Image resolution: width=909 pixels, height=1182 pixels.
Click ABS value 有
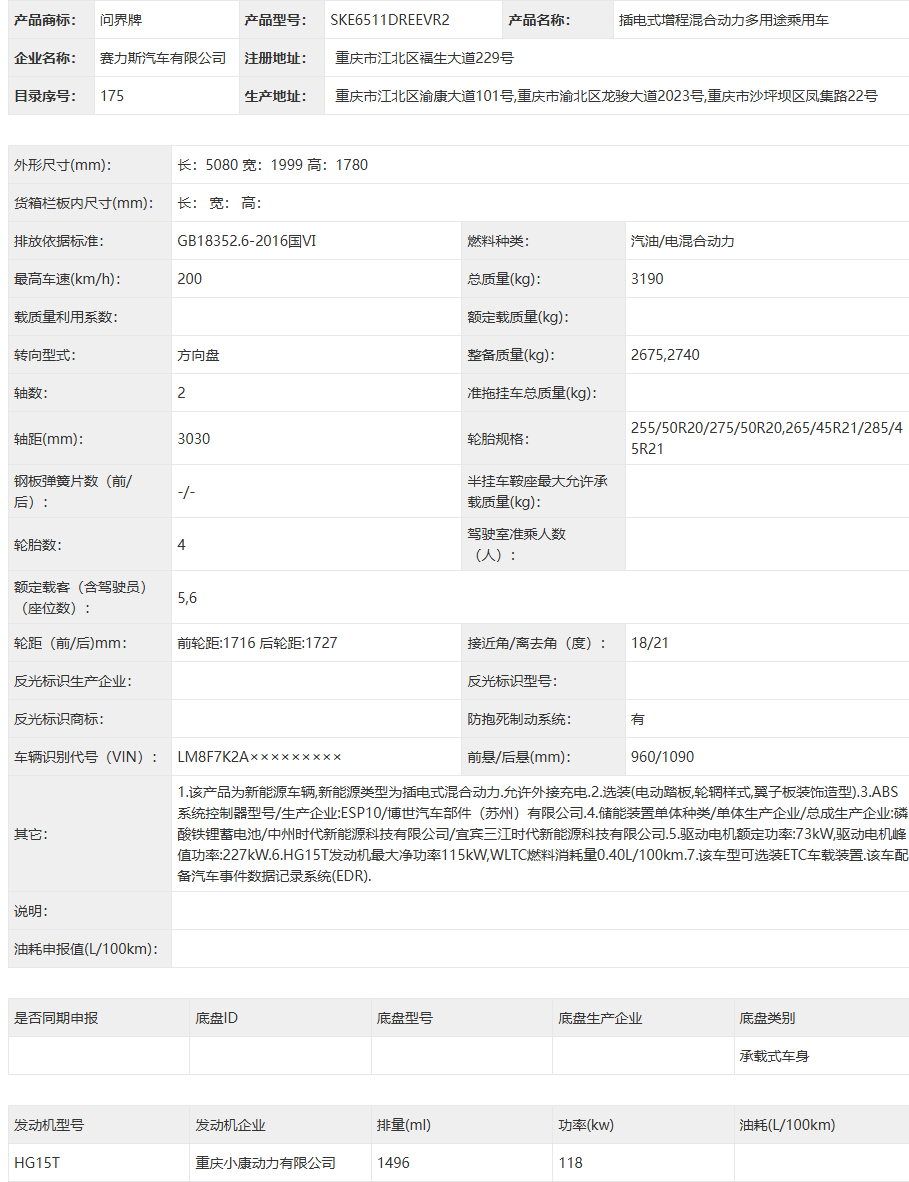point(638,719)
